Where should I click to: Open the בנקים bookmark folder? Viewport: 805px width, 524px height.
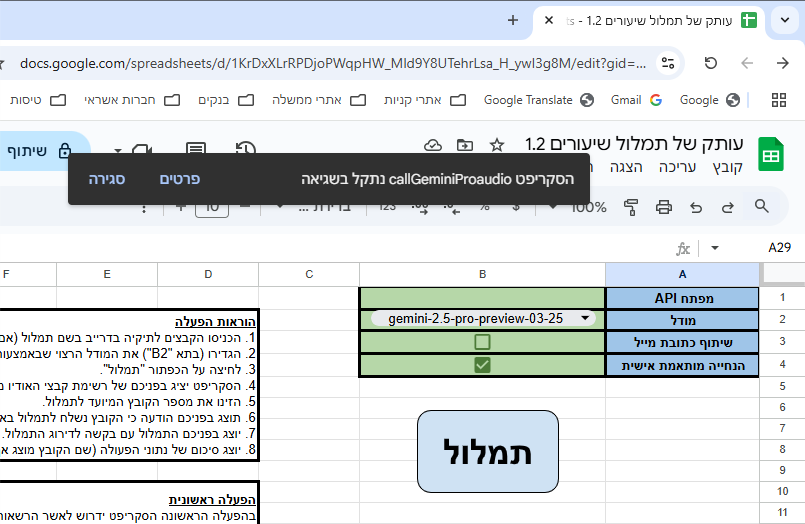226,100
